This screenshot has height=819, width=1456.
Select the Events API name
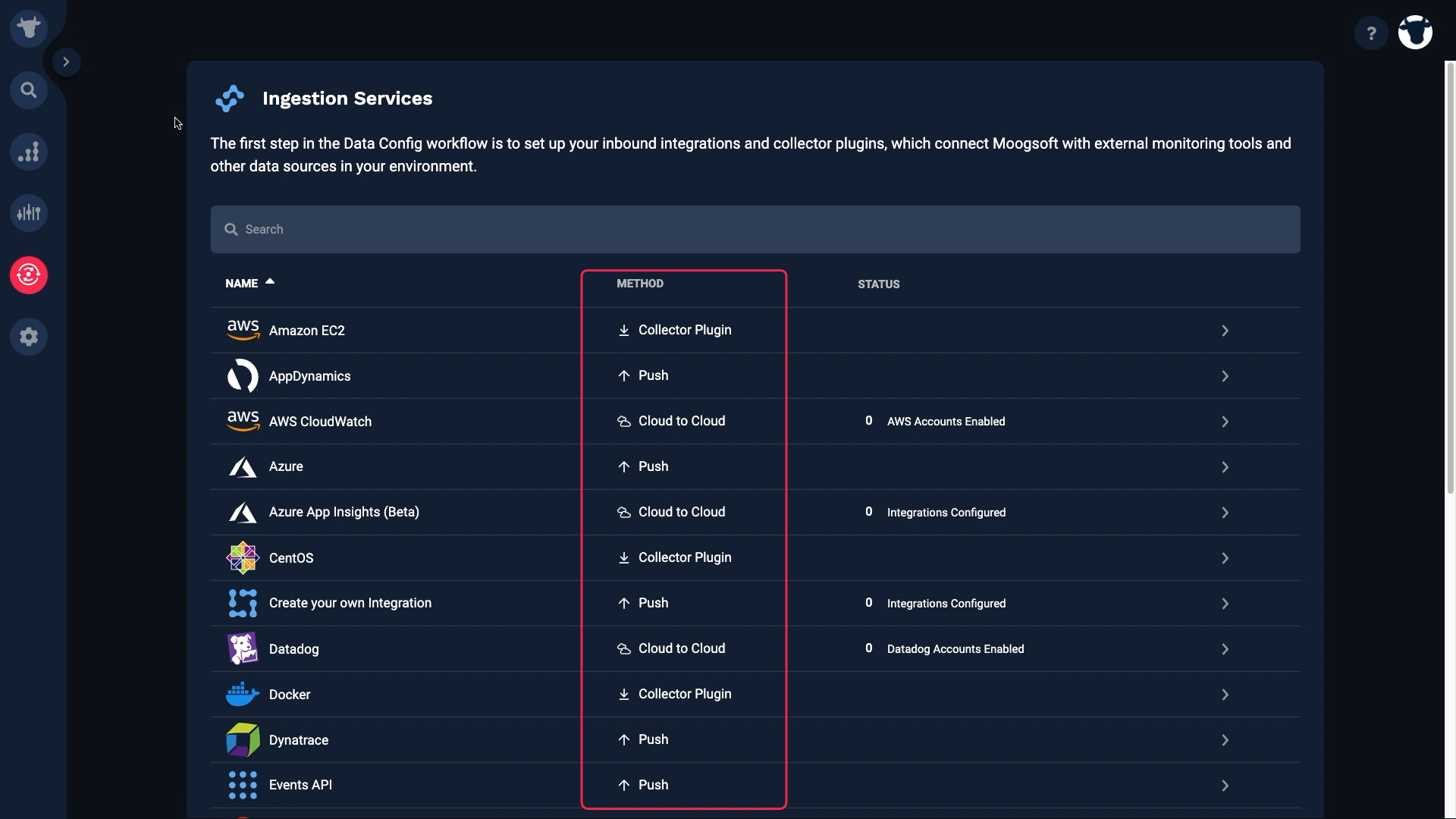300,785
